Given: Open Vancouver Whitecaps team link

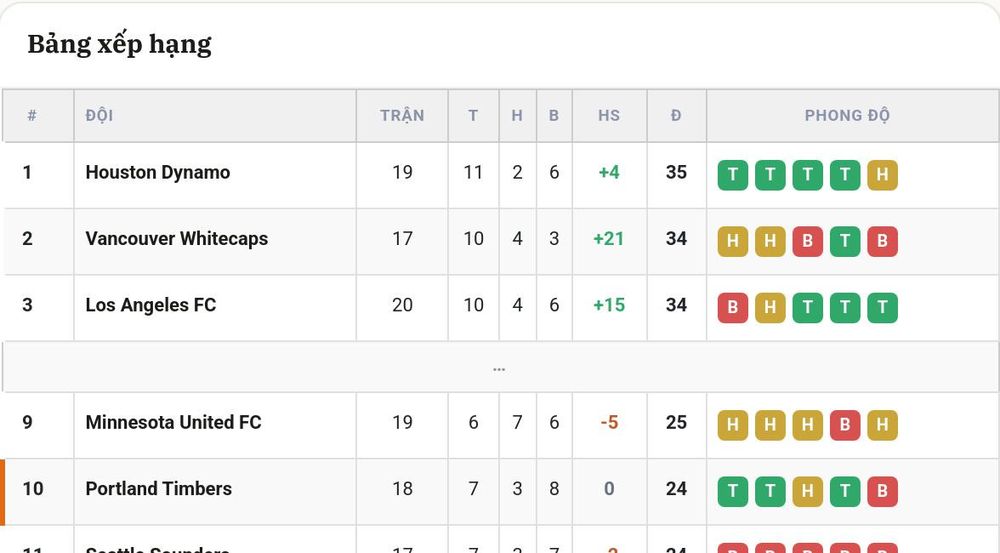Looking at the screenshot, I should [177, 239].
